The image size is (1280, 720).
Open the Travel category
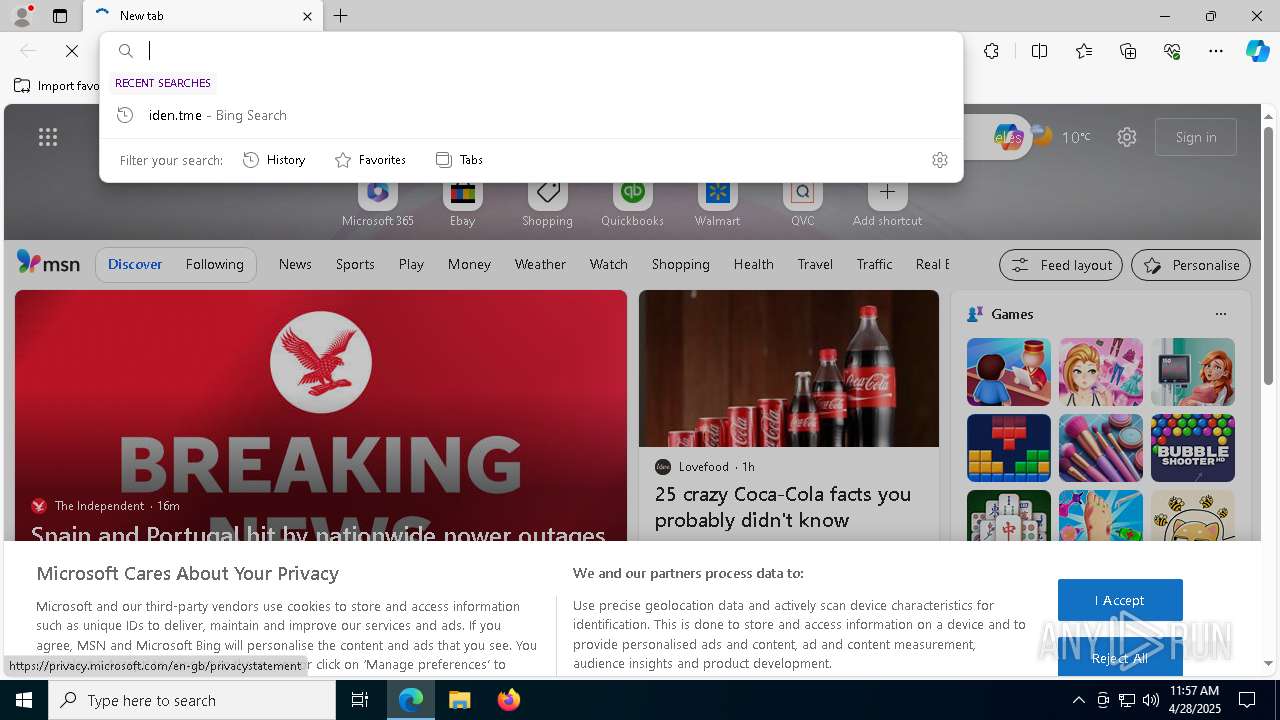815,264
